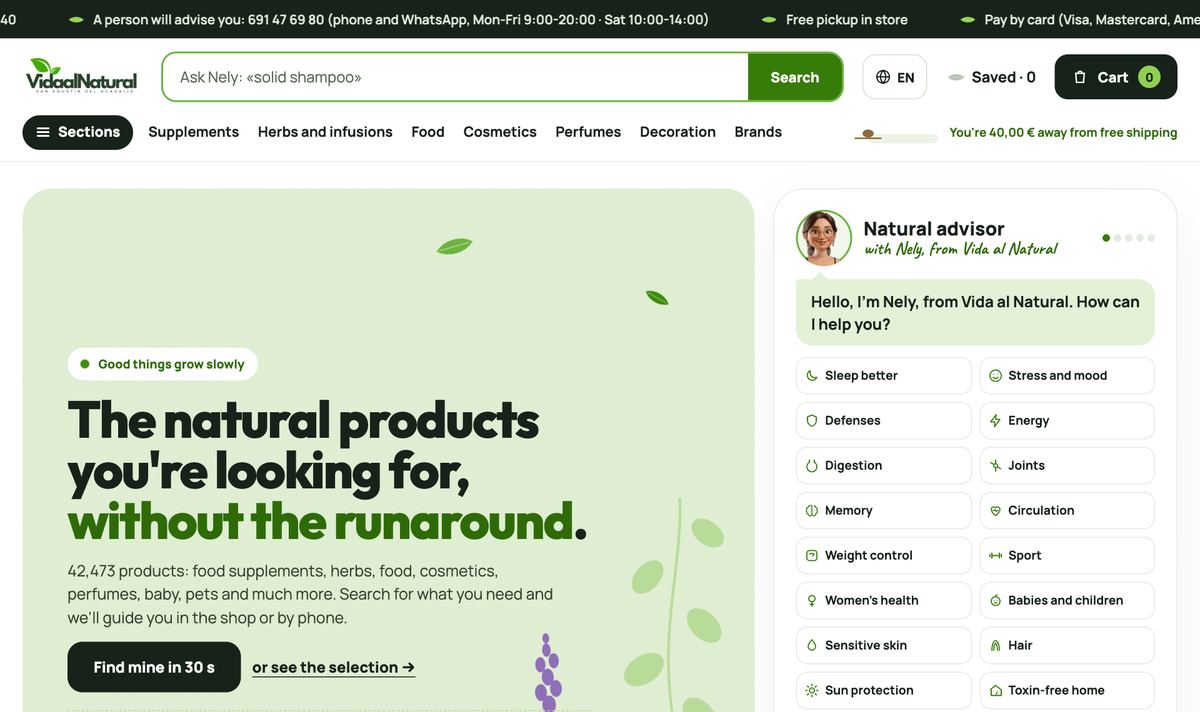
Task: Open the Cosmetics category
Action: coord(500,132)
